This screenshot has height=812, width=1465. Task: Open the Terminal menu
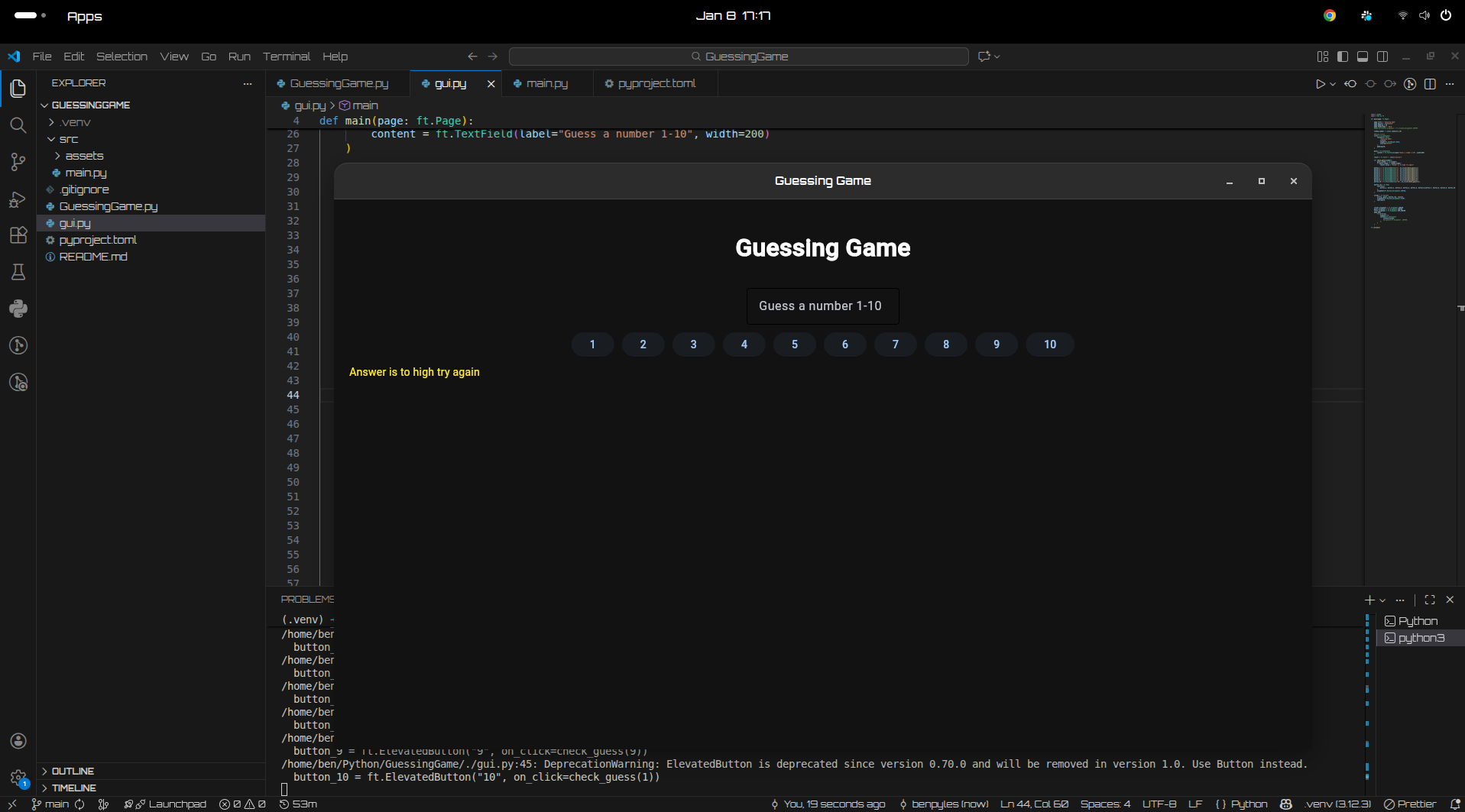click(286, 57)
